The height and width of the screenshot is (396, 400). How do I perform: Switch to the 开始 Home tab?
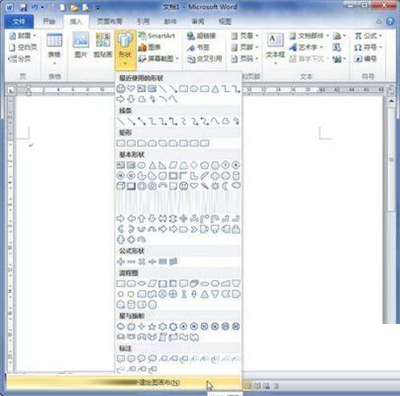tap(49, 21)
